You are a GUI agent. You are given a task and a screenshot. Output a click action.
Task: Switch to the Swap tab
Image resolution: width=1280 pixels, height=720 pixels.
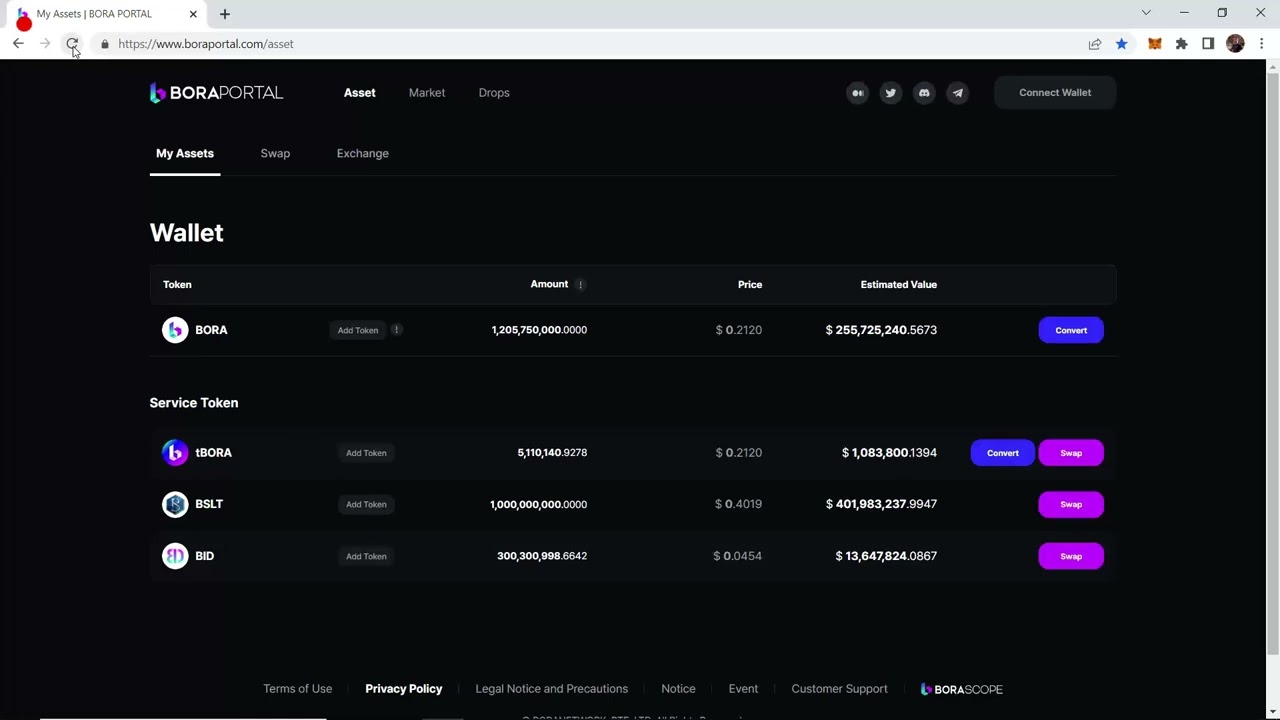point(275,154)
